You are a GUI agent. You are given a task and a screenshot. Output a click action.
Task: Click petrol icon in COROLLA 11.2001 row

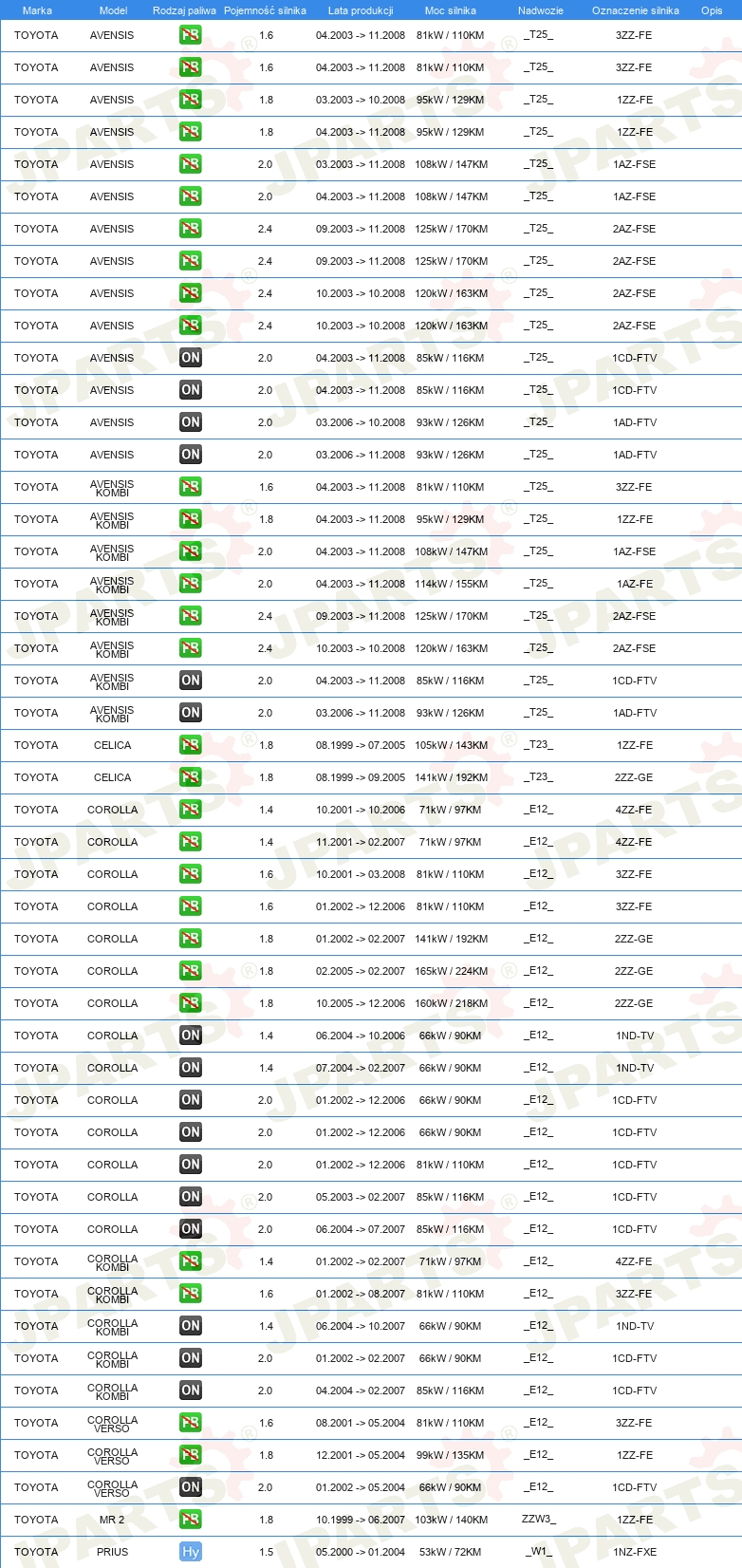(191, 842)
